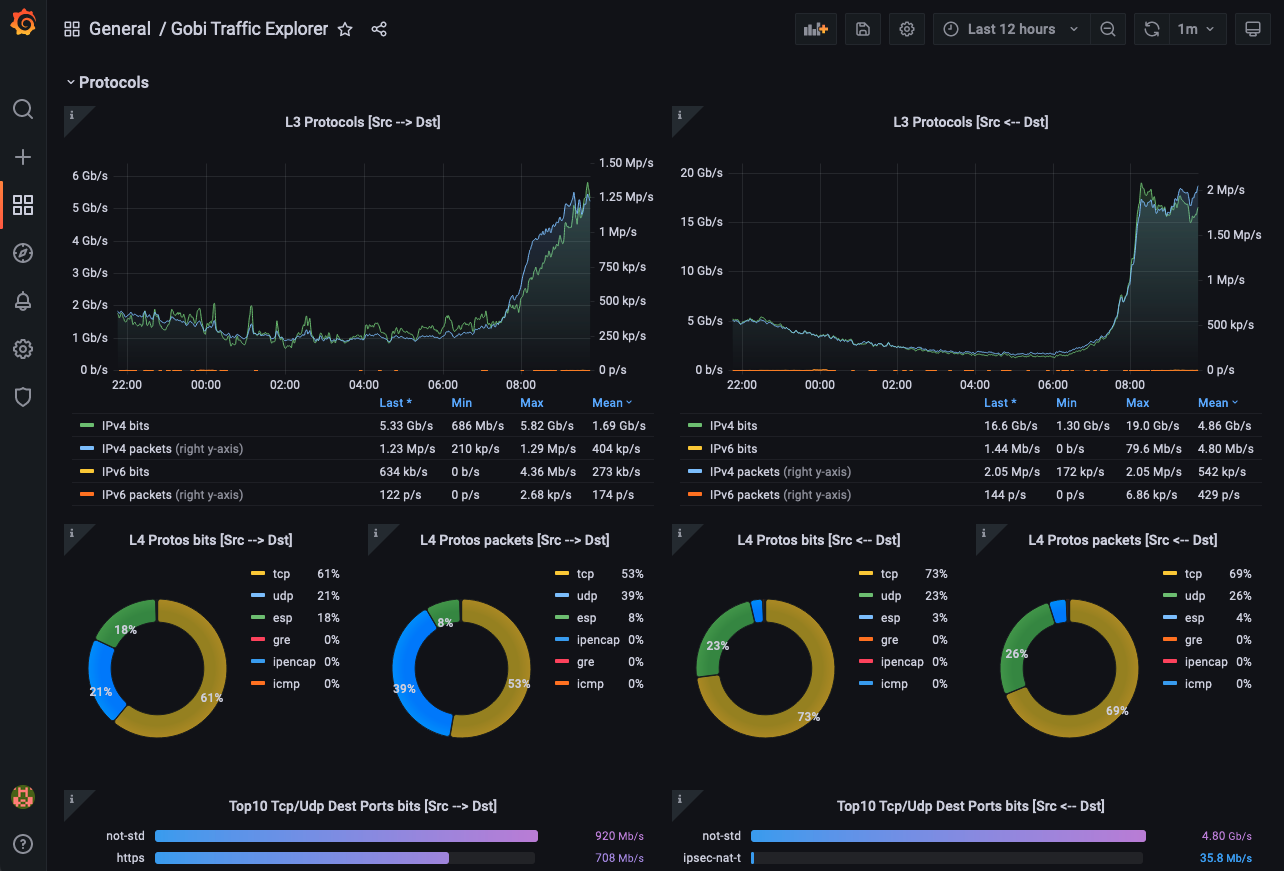Click the dashboard grid icon beside General
This screenshot has width=1284, height=871.
tap(72, 29)
